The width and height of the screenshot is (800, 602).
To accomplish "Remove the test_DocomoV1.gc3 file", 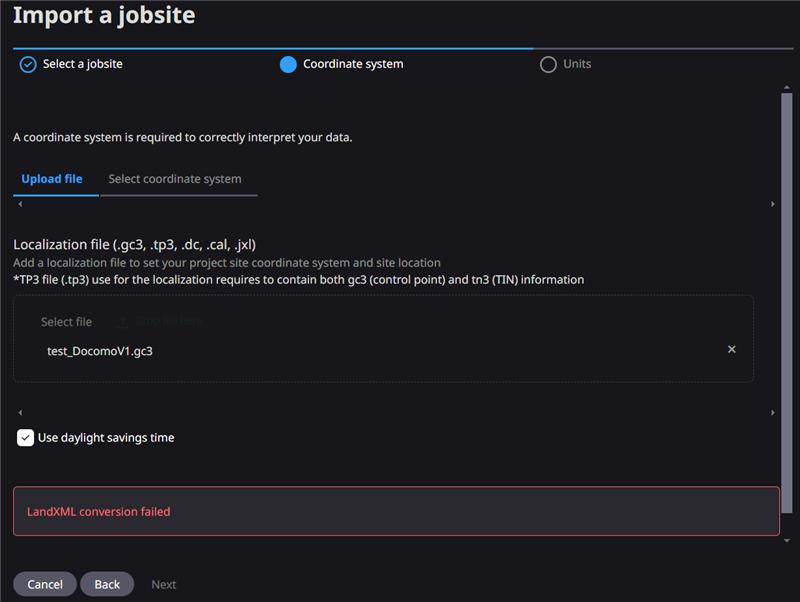I will pyautogui.click(x=731, y=349).
